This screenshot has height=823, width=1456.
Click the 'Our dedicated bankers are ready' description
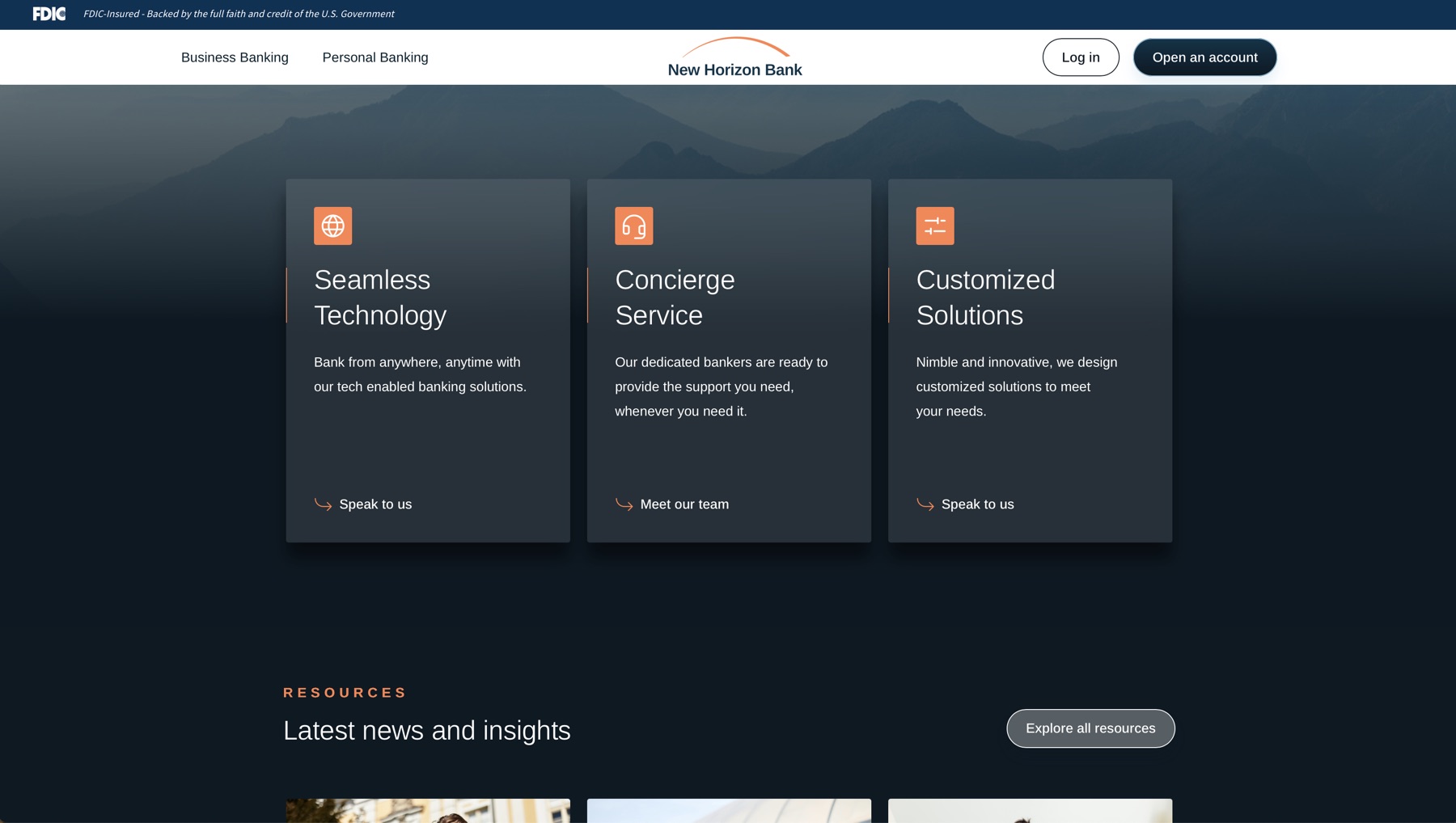[721, 386]
